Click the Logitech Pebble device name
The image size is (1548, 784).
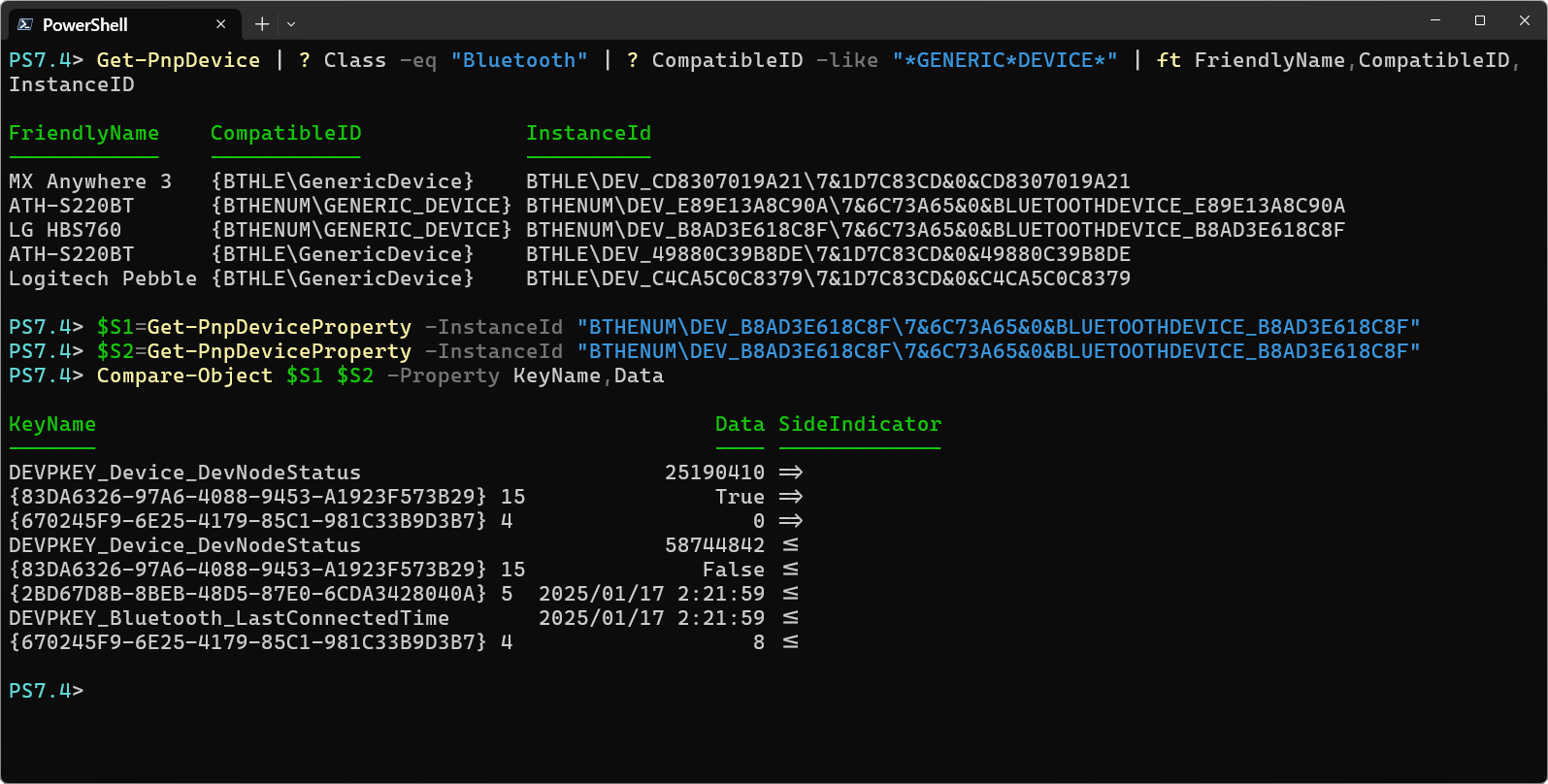tap(103, 278)
